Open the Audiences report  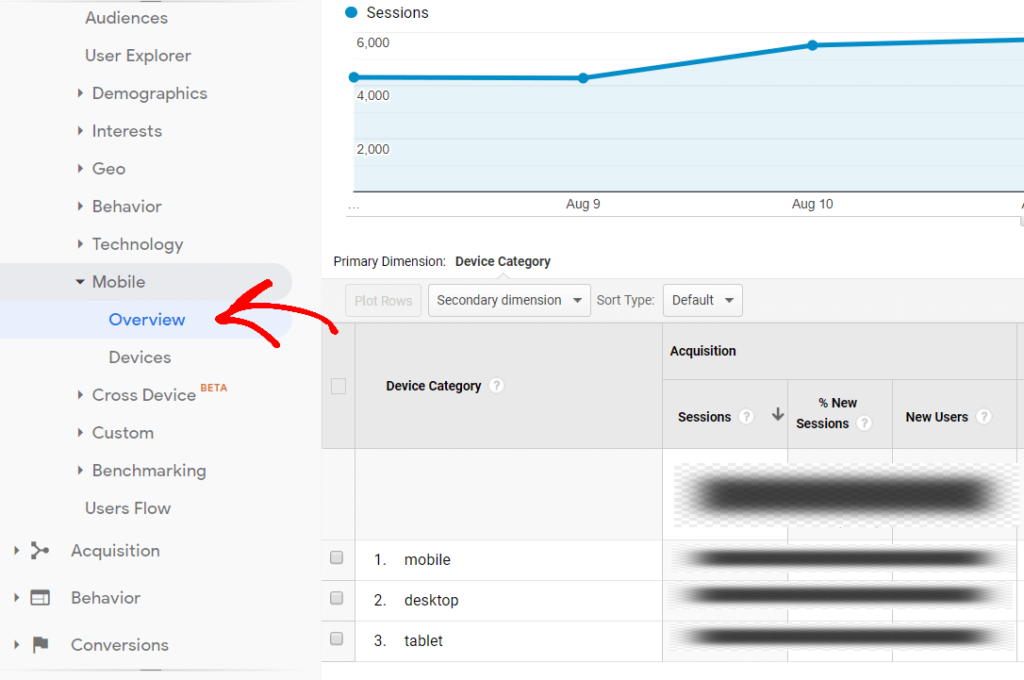pos(126,18)
